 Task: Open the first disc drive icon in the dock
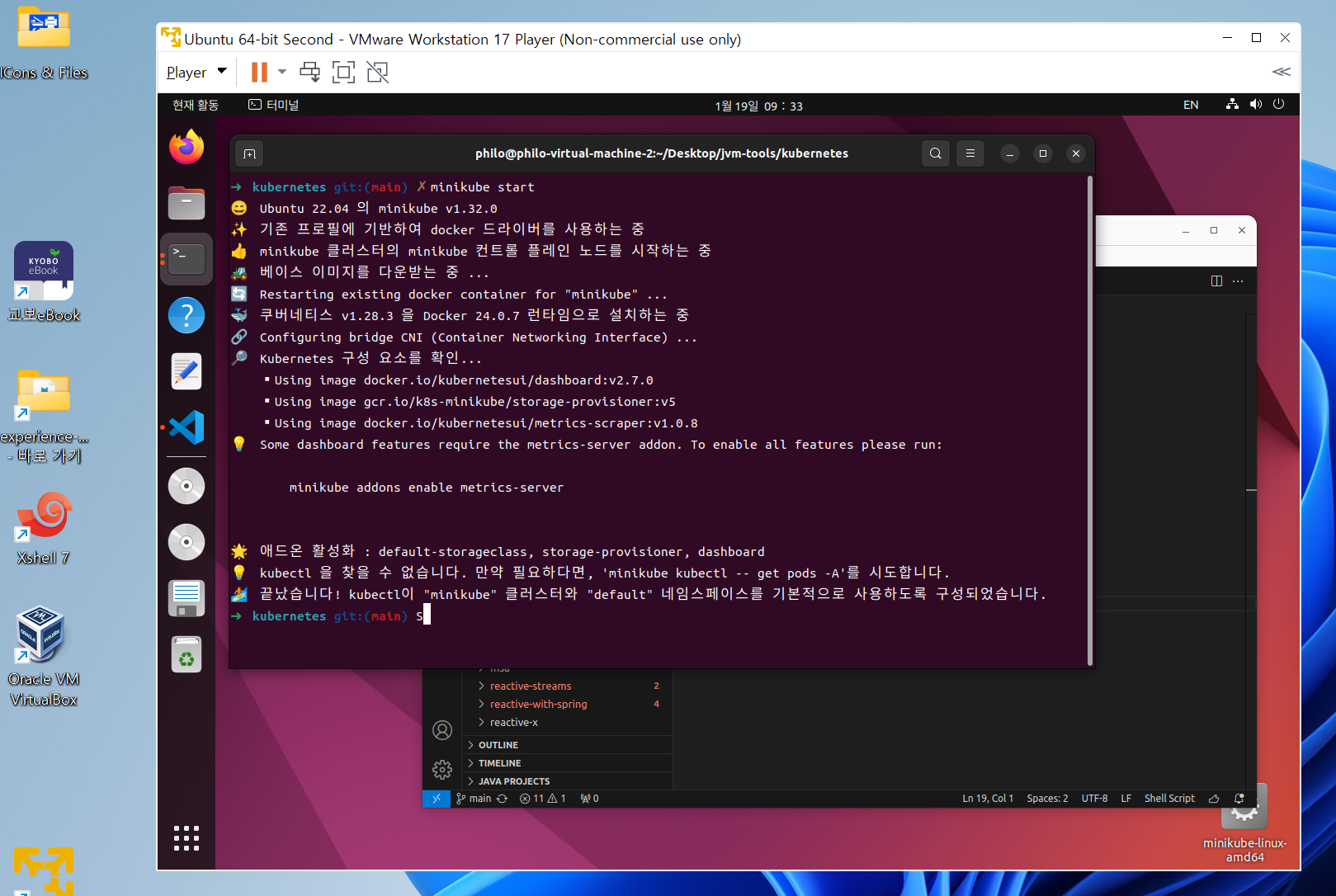pyautogui.click(x=186, y=486)
